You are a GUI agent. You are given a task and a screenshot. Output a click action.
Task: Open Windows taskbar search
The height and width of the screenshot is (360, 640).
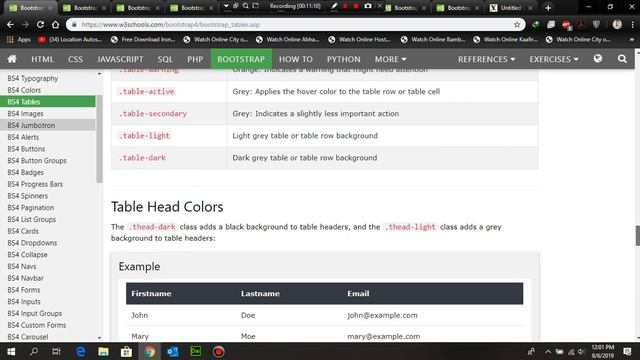(34, 351)
